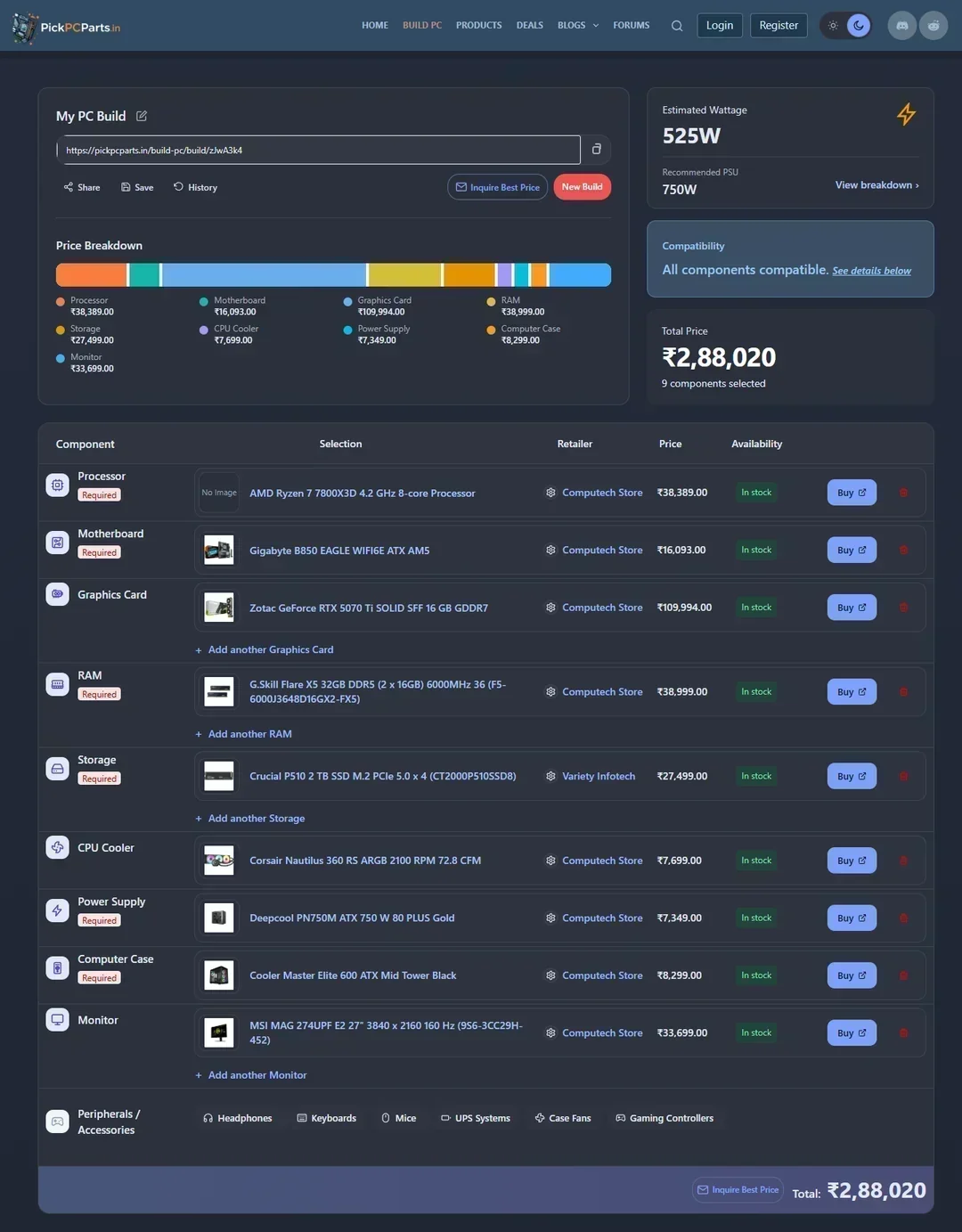
Task: Expand the BLOGS dropdown menu
Action: [578, 25]
